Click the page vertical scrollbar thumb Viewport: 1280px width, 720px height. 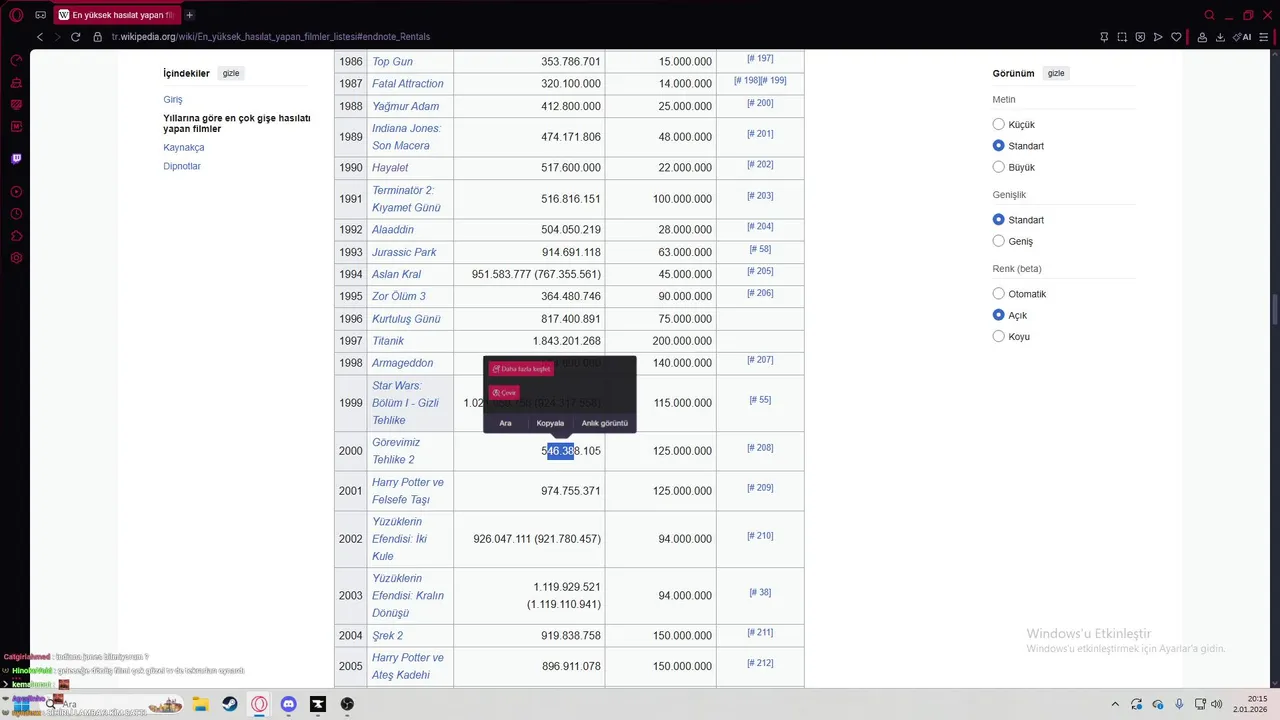pos(1274,309)
